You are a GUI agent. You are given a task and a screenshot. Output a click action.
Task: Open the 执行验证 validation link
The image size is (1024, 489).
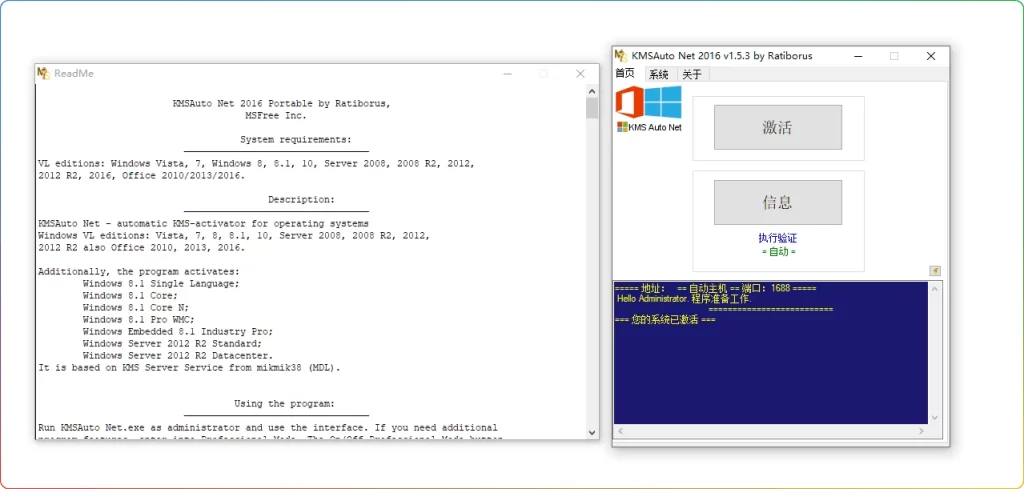tap(777, 238)
